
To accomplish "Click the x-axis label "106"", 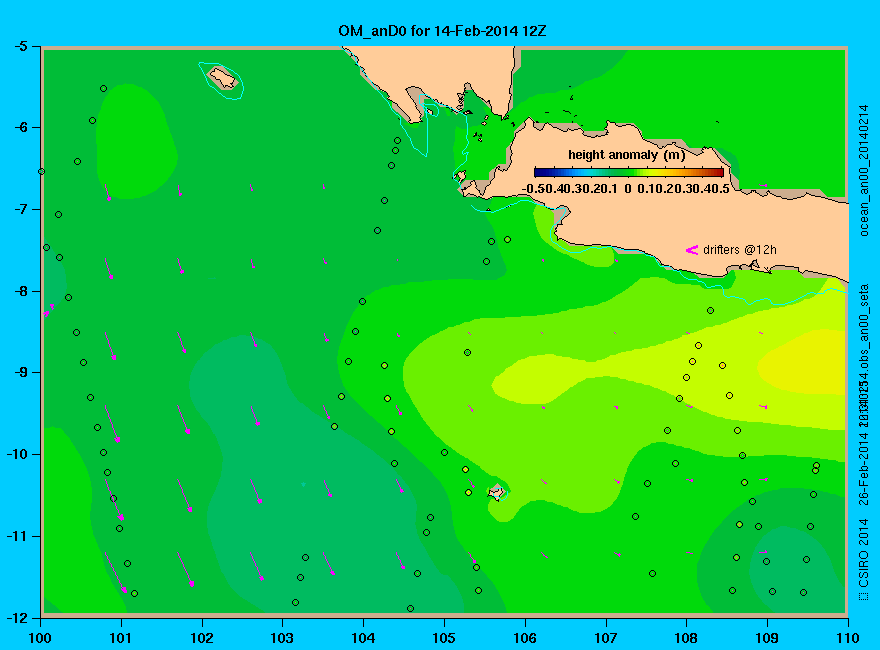I will click(x=525, y=638).
